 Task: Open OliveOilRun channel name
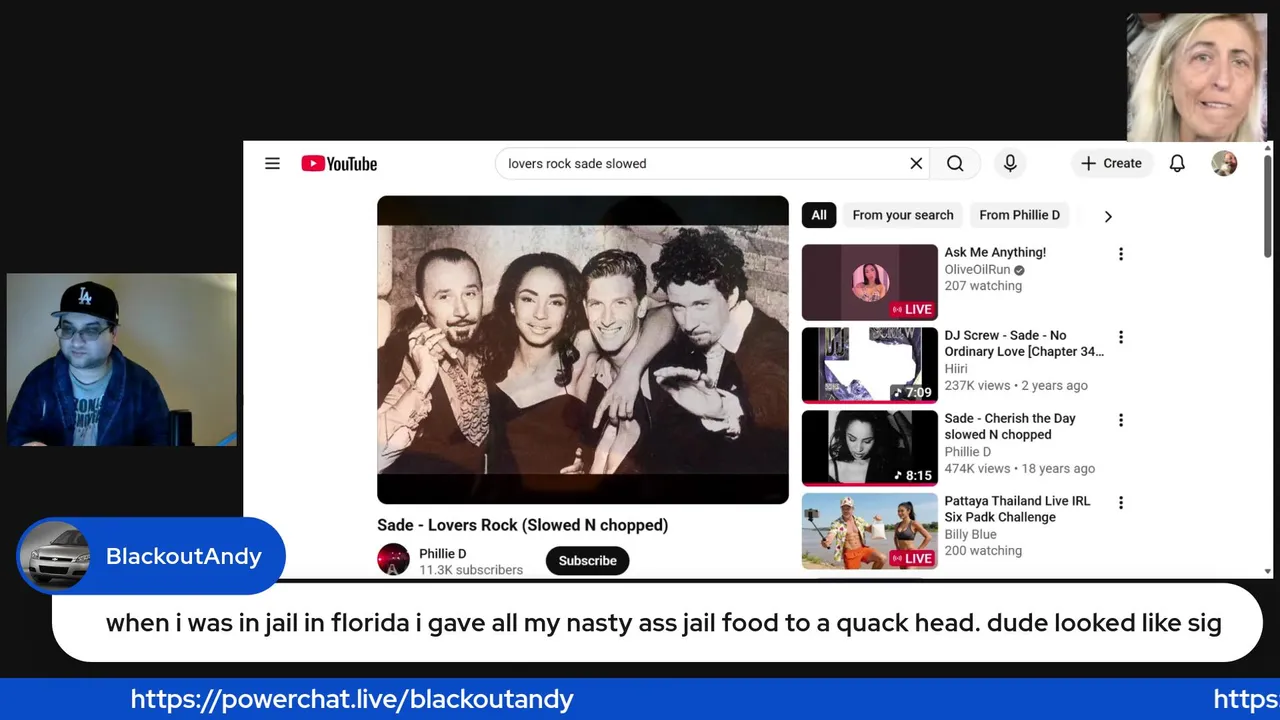click(977, 270)
